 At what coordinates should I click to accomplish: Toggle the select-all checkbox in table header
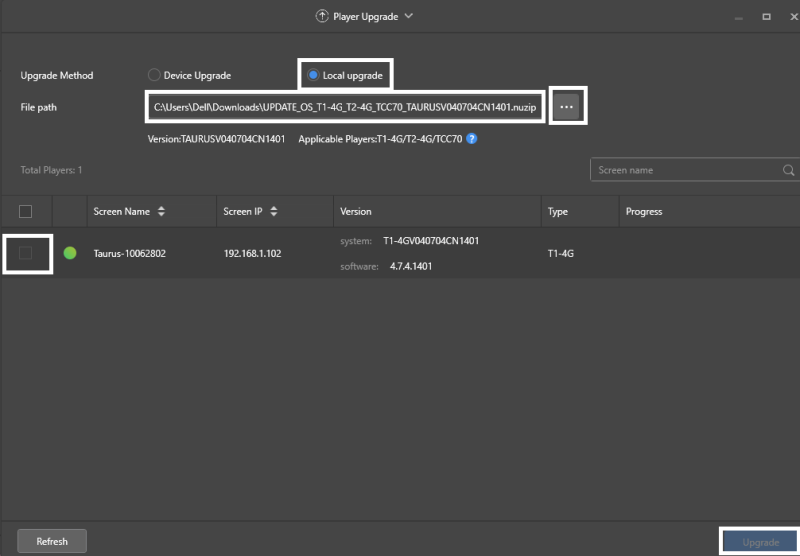[x=26, y=211]
